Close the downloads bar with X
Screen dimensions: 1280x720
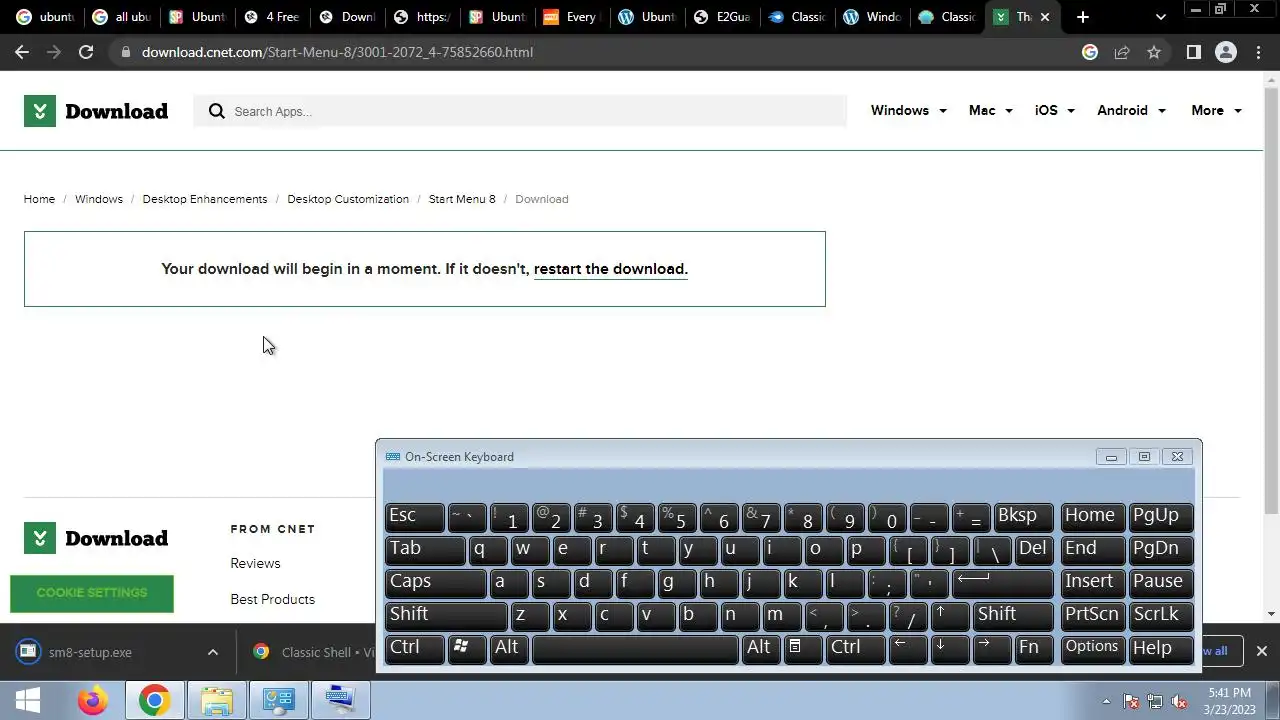1261,651
